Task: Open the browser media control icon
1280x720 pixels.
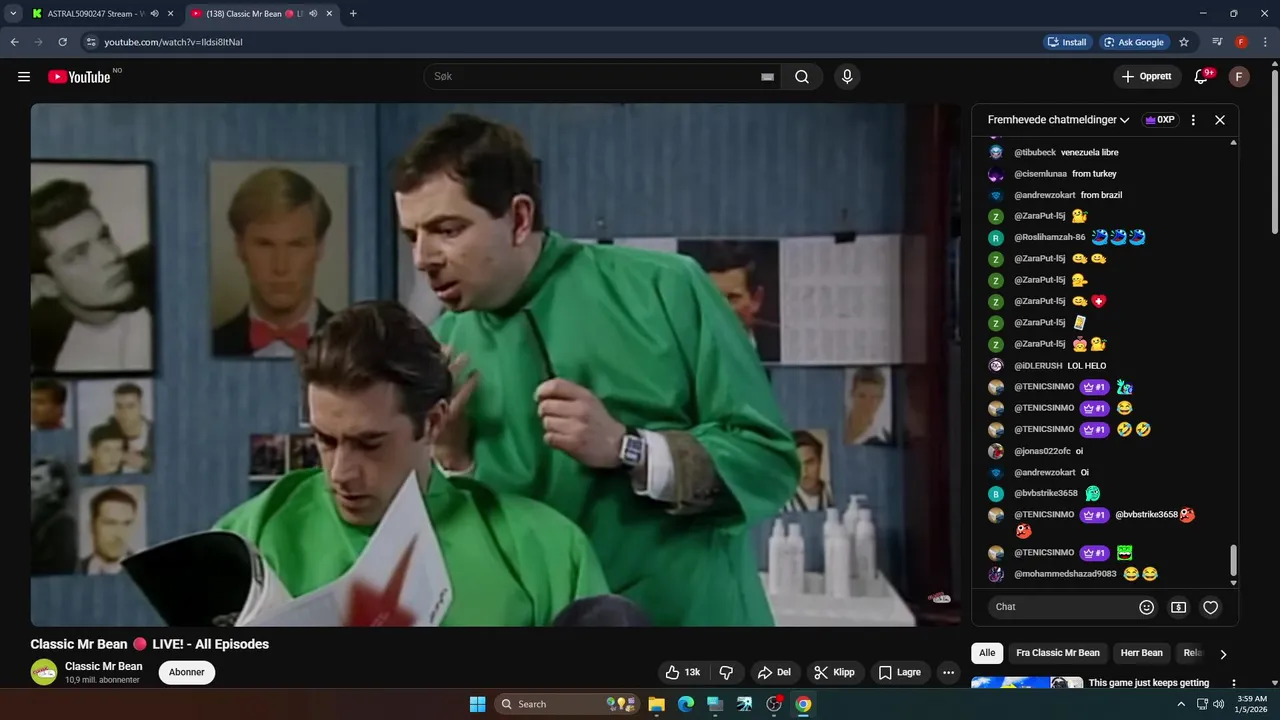Action: [x=1217, y=42]
